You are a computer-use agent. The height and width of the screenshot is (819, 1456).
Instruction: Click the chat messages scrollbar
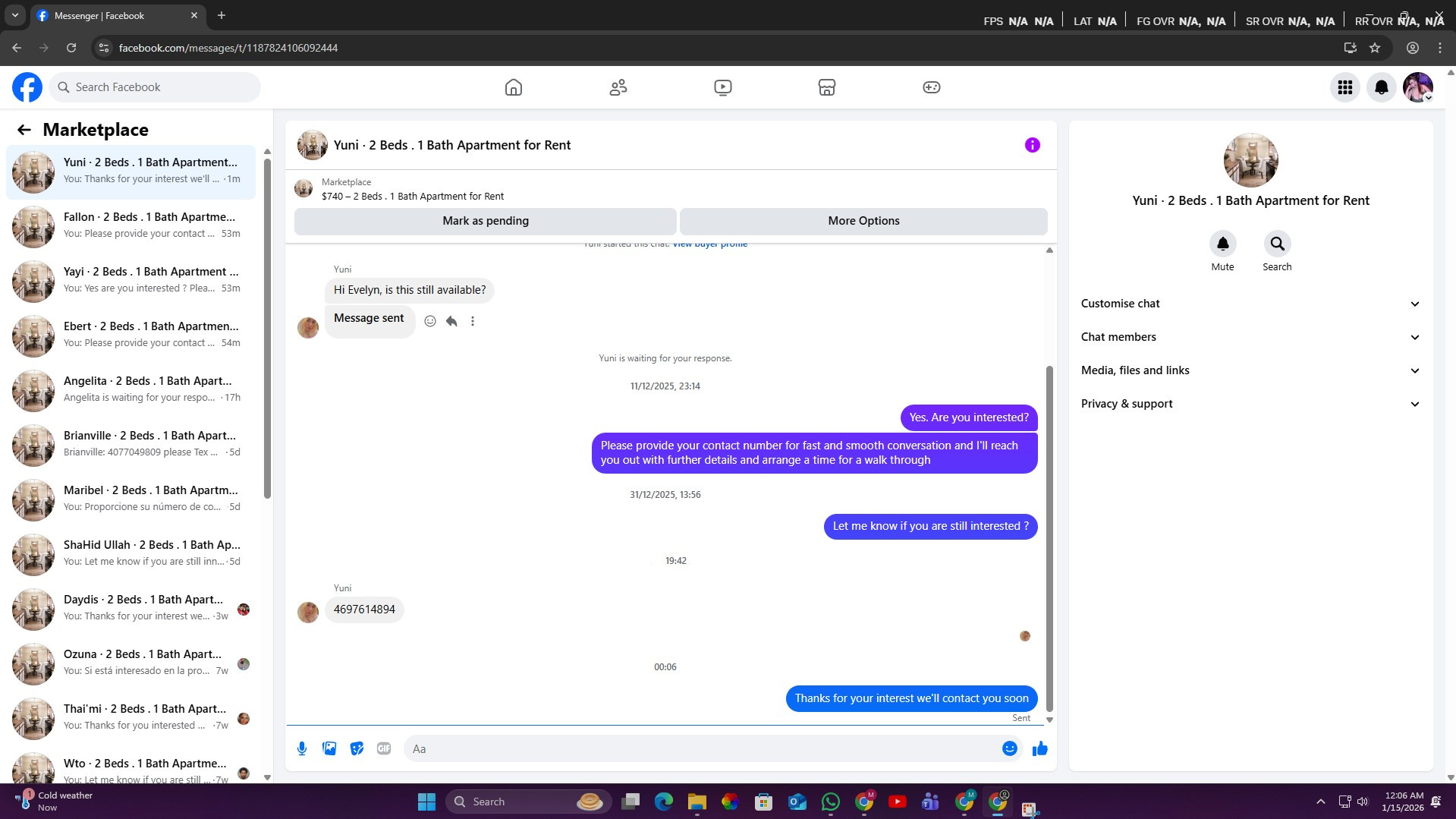[x=1049, y=538]
